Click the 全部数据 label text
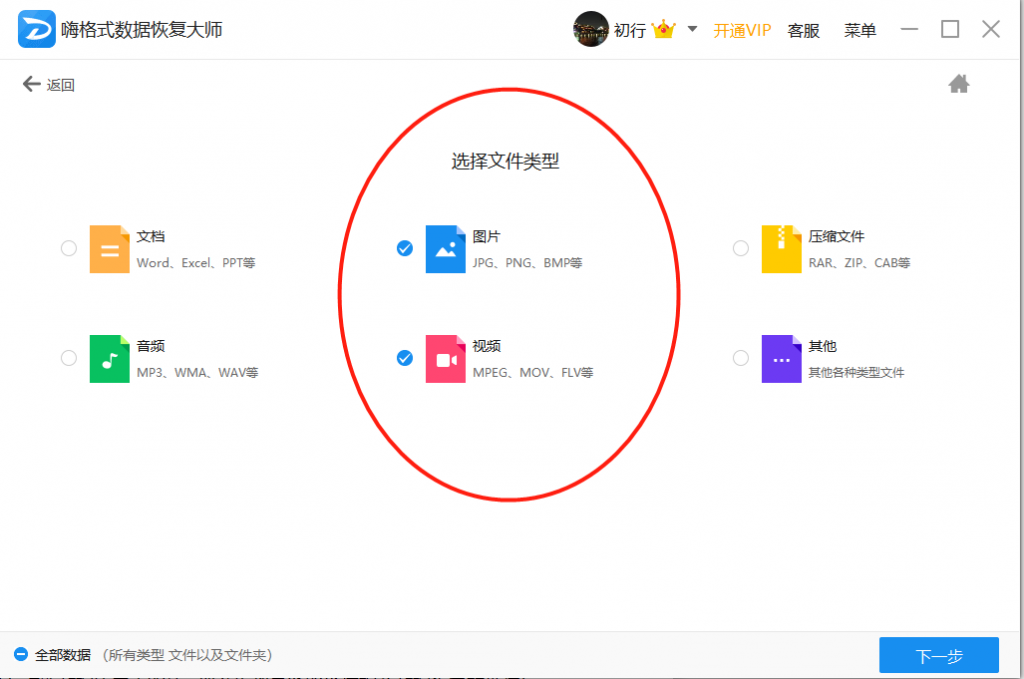The width and height of the screenshot is (1024, 679). (63, 655)
